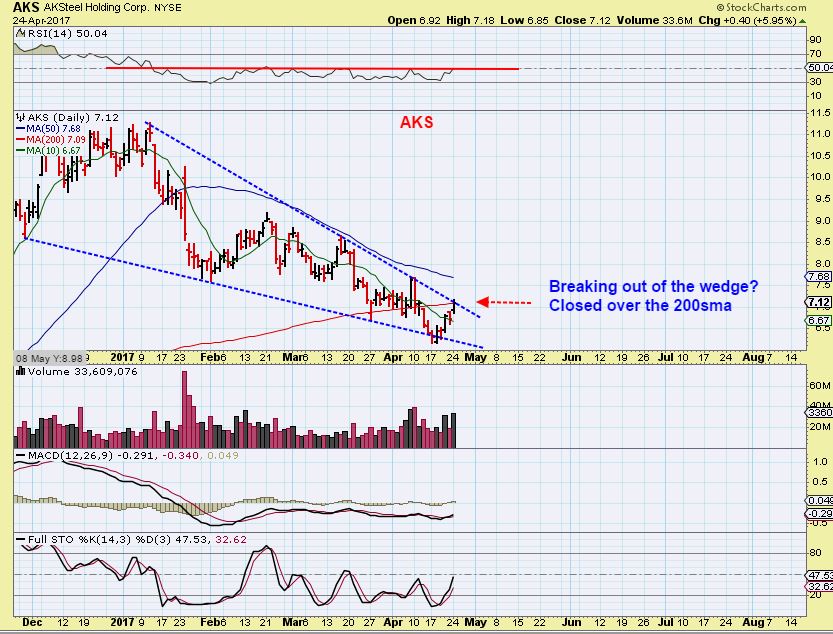Screen dimensions: 833x634
Task: Click the 11.5 level on price axis
Action: click(820, 113)
